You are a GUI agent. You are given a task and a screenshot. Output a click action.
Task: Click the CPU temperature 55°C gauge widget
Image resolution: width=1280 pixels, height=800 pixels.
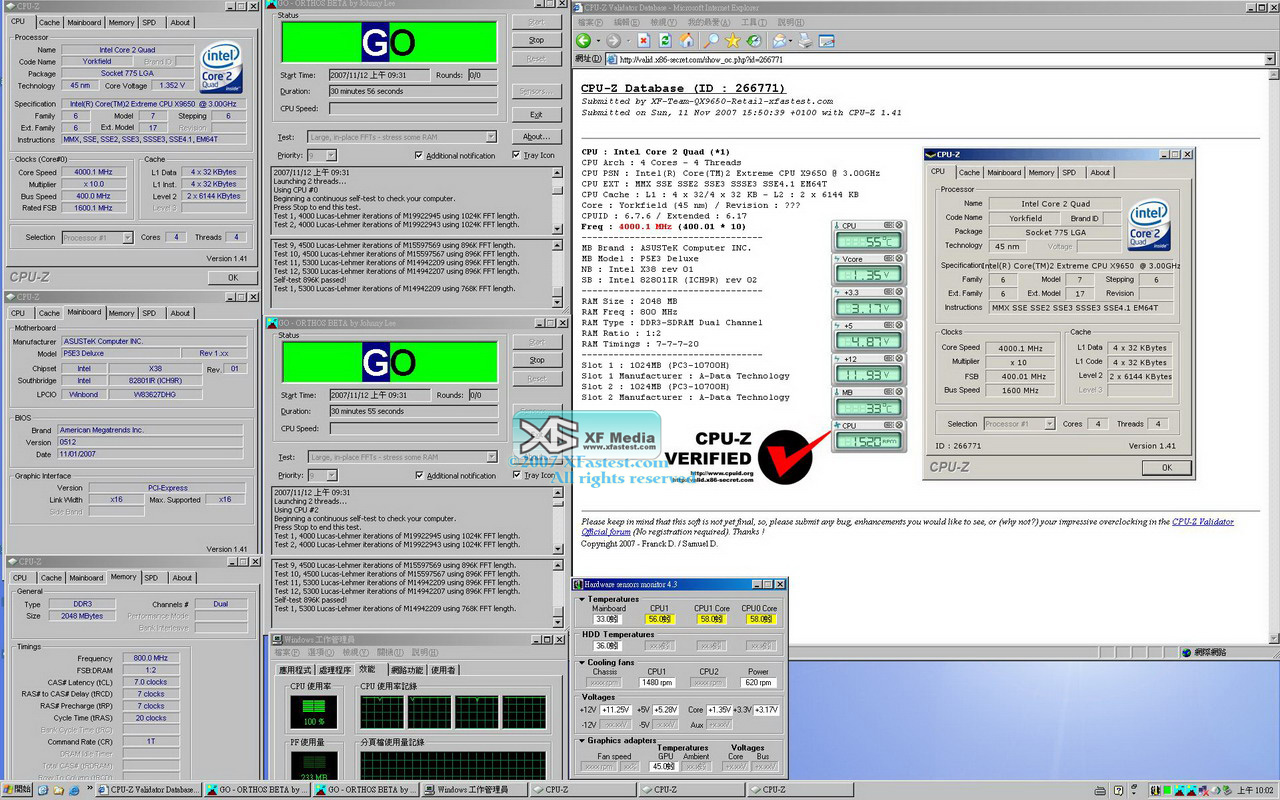click(868, 236)
